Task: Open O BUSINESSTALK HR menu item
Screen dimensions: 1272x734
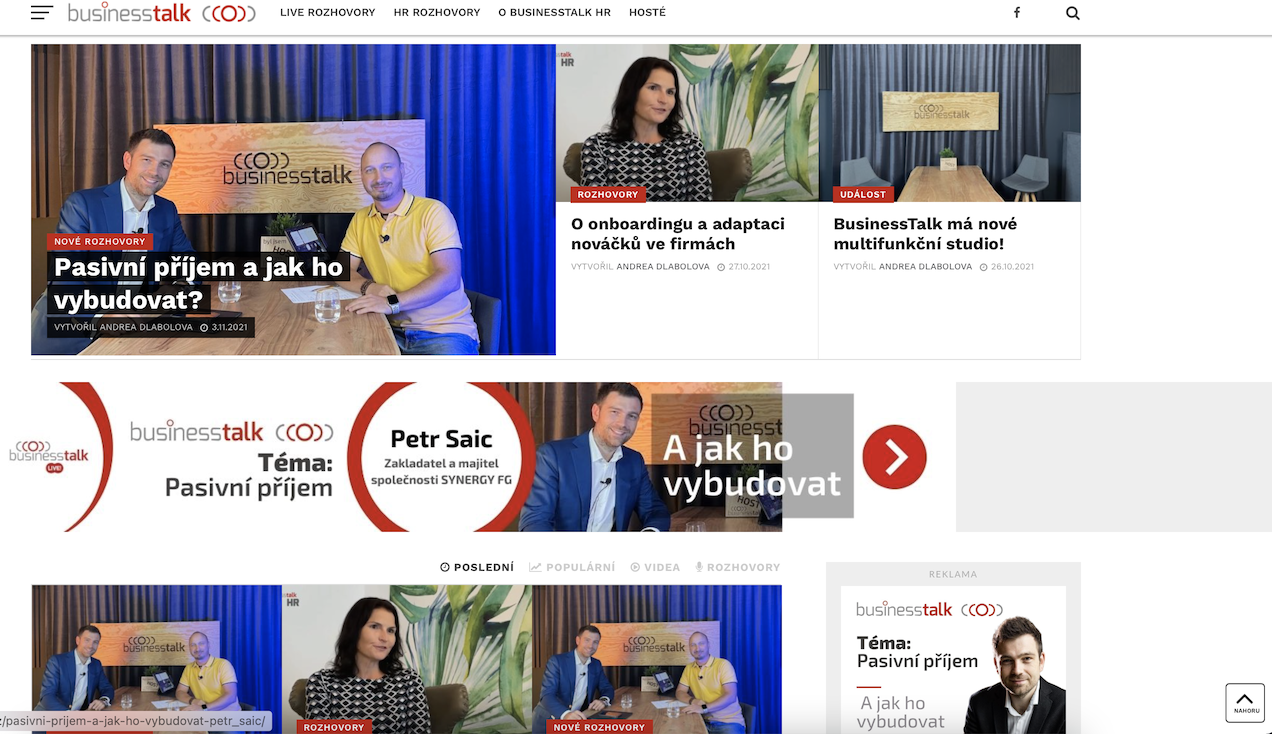Action: pos(554,13)
